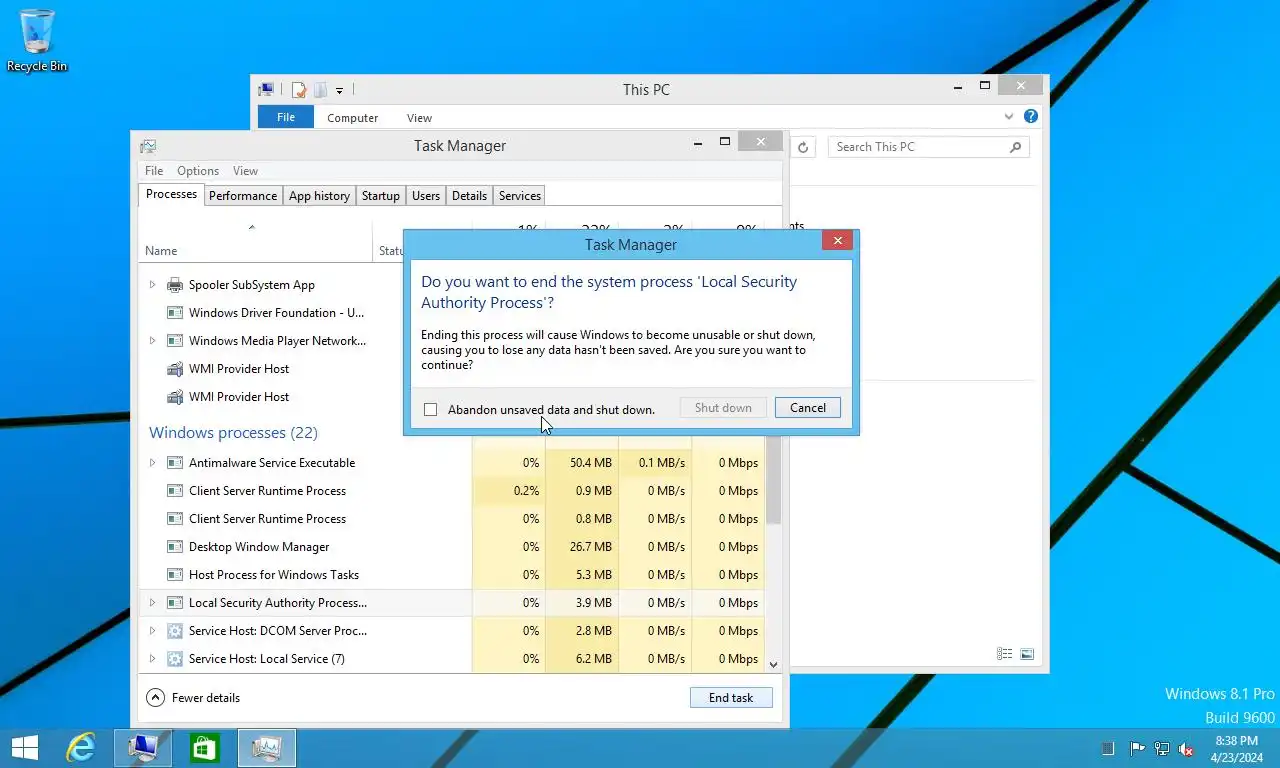The height and width of the screenshot is (768, 1280).
Task: Expand the Spooler SubSystem App row
Action: (x=152, y=285)
